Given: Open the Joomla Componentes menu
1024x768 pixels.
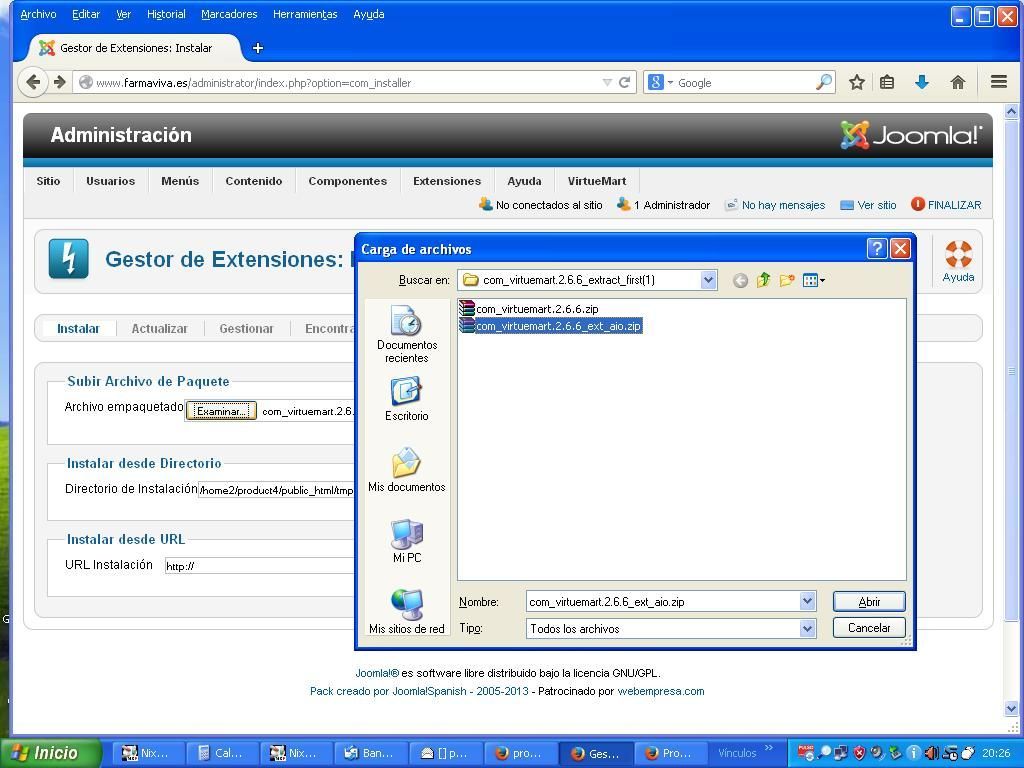Looking at the screenshot, I should point(347,181).
